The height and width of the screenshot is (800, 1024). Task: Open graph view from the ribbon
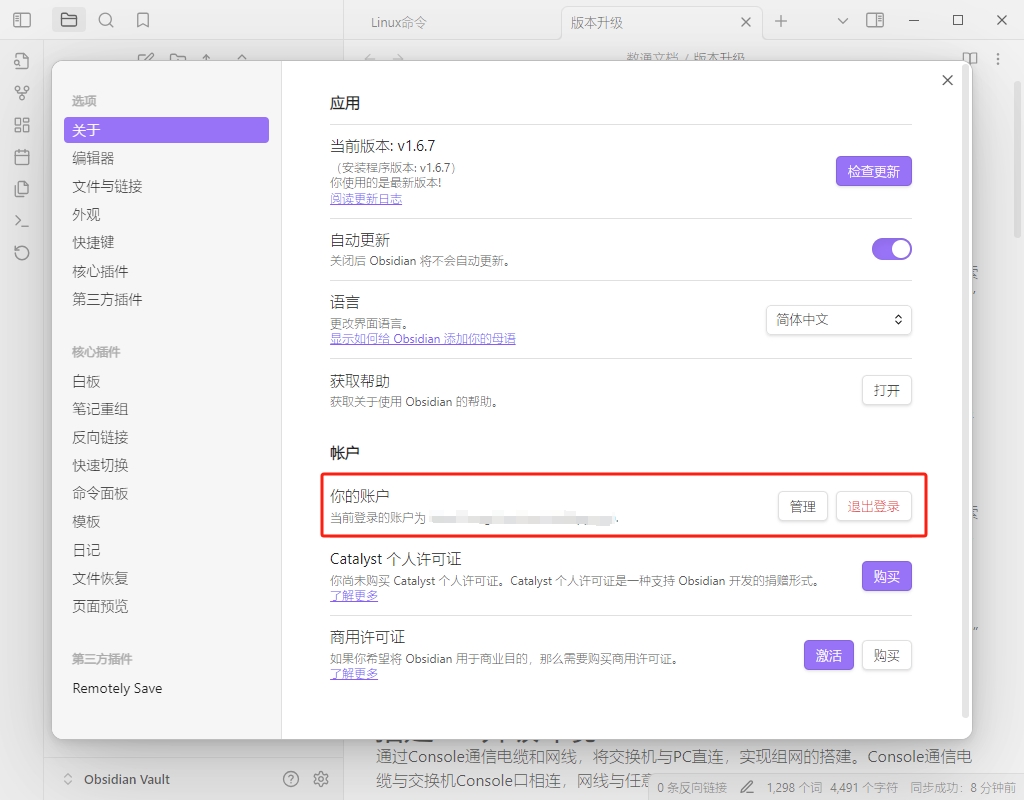coord(21,93)
